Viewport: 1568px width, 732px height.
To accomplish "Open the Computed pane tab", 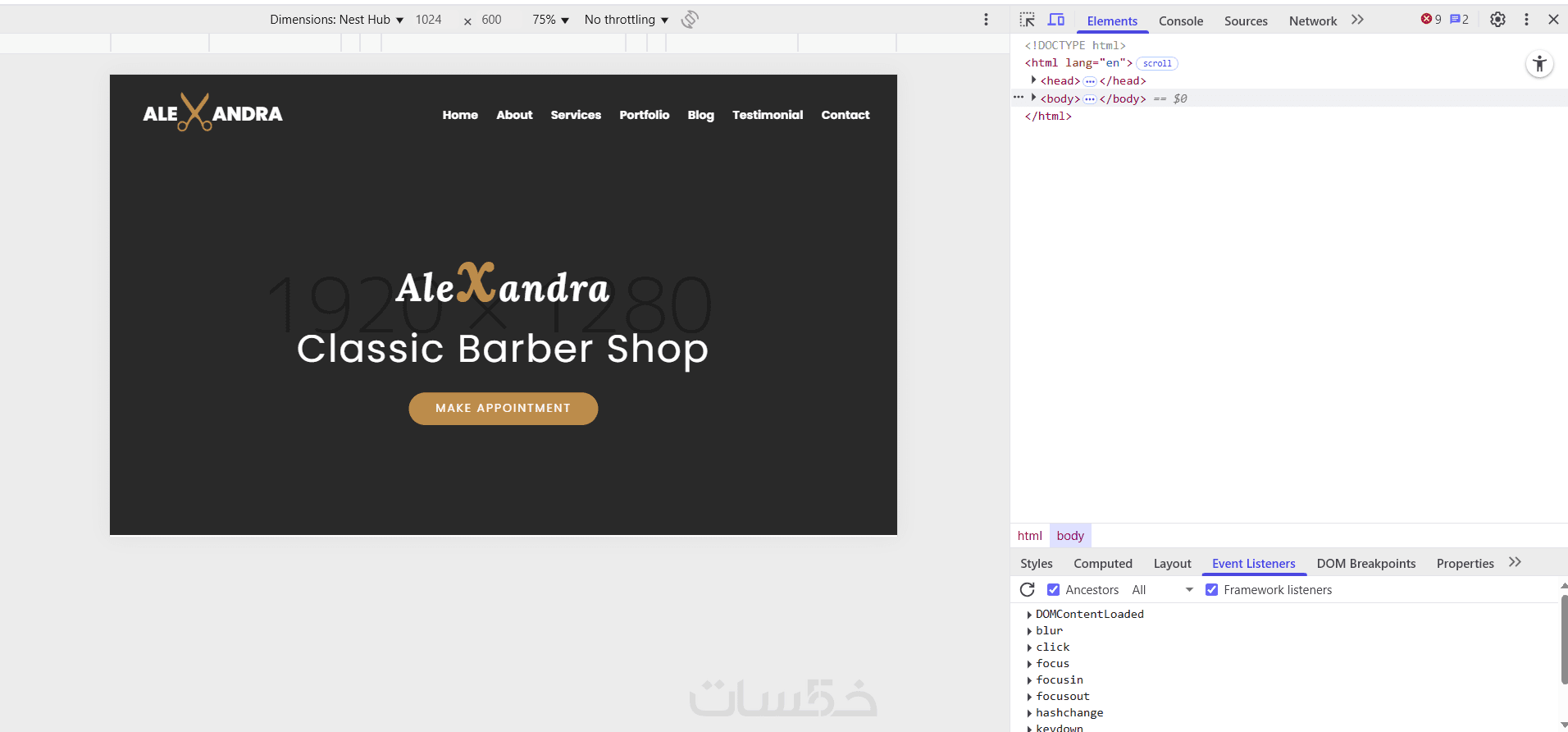I will (1103, 563).
